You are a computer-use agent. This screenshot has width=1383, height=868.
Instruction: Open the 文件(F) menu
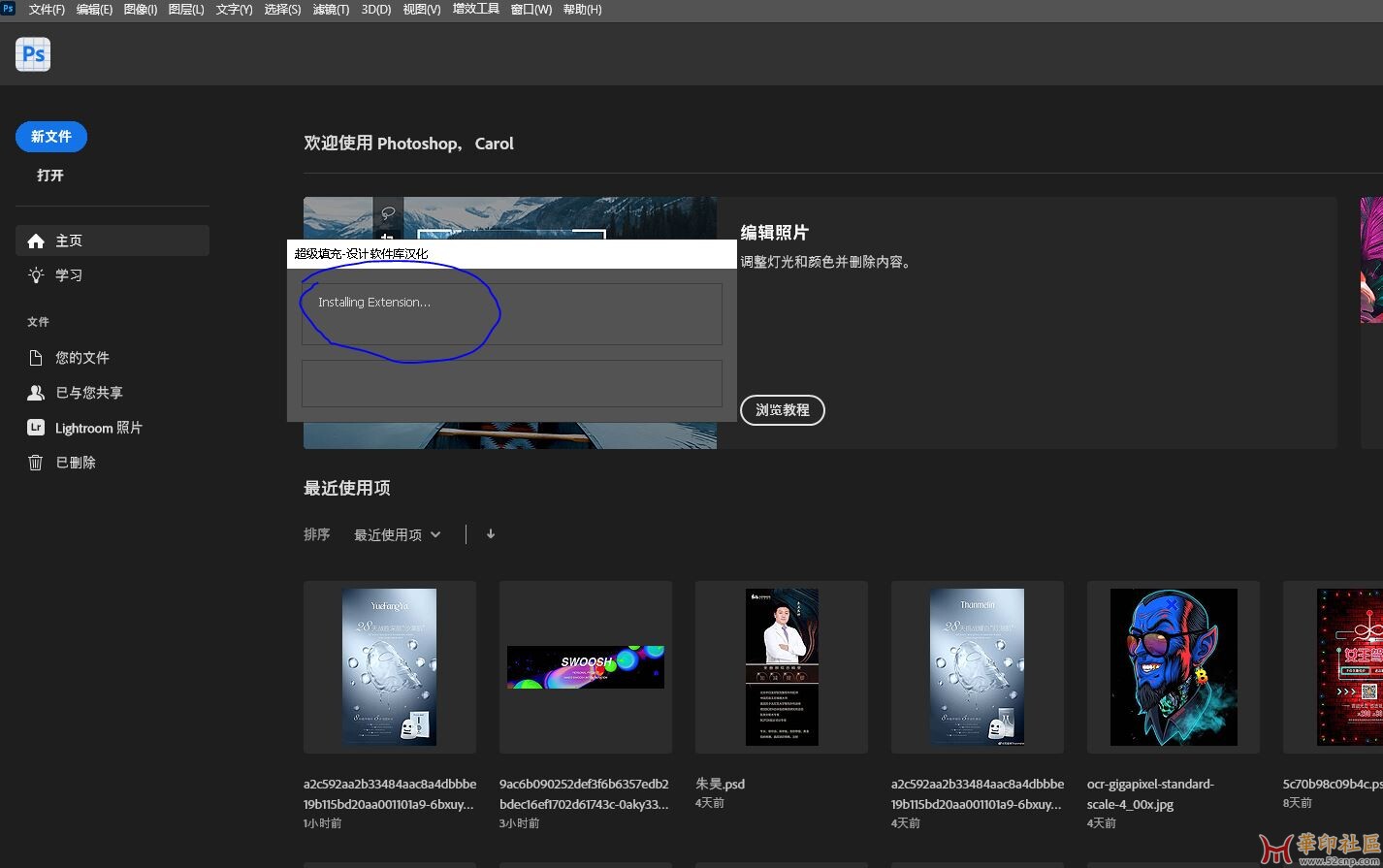click(47, 10)
